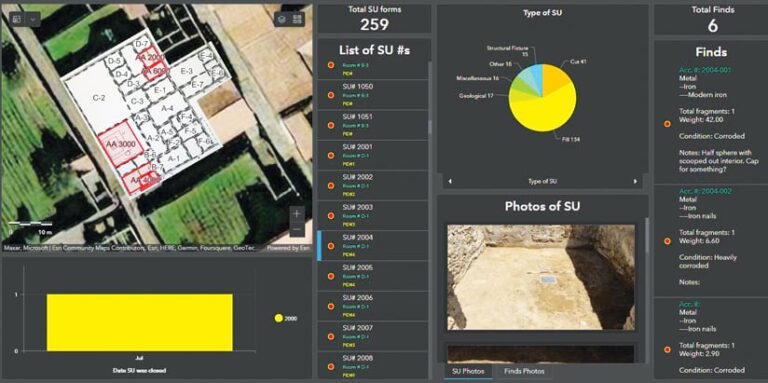Select SU# 2008 in the list
The height and width of the screenshot is (383, 768).
373,365
